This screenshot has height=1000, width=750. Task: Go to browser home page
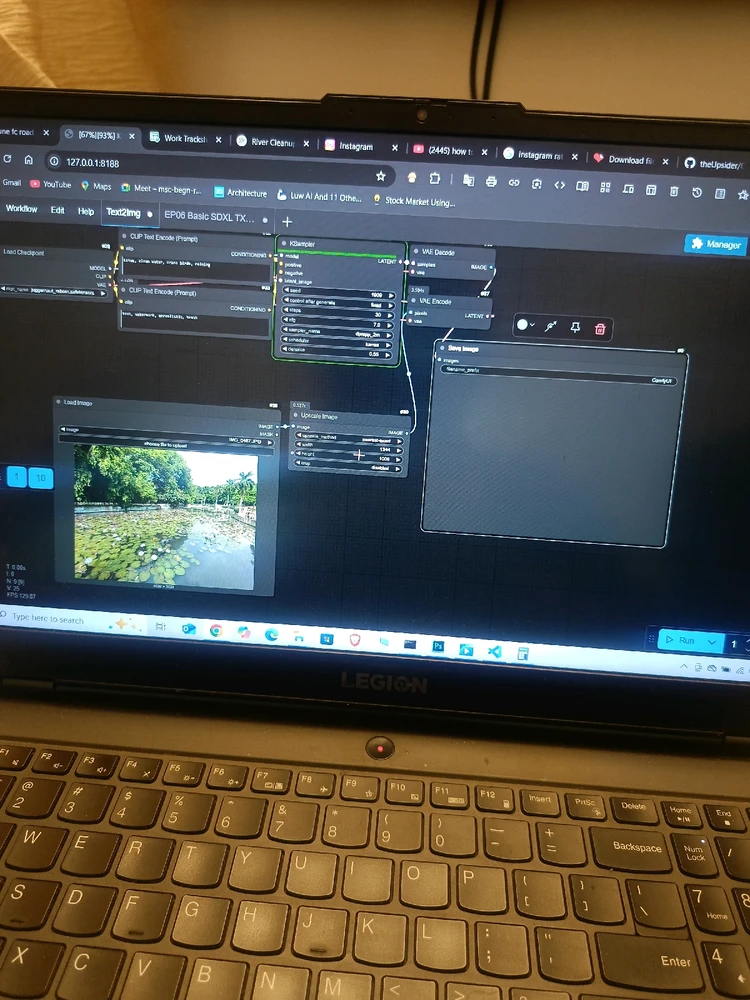click(x=28, y=159)
